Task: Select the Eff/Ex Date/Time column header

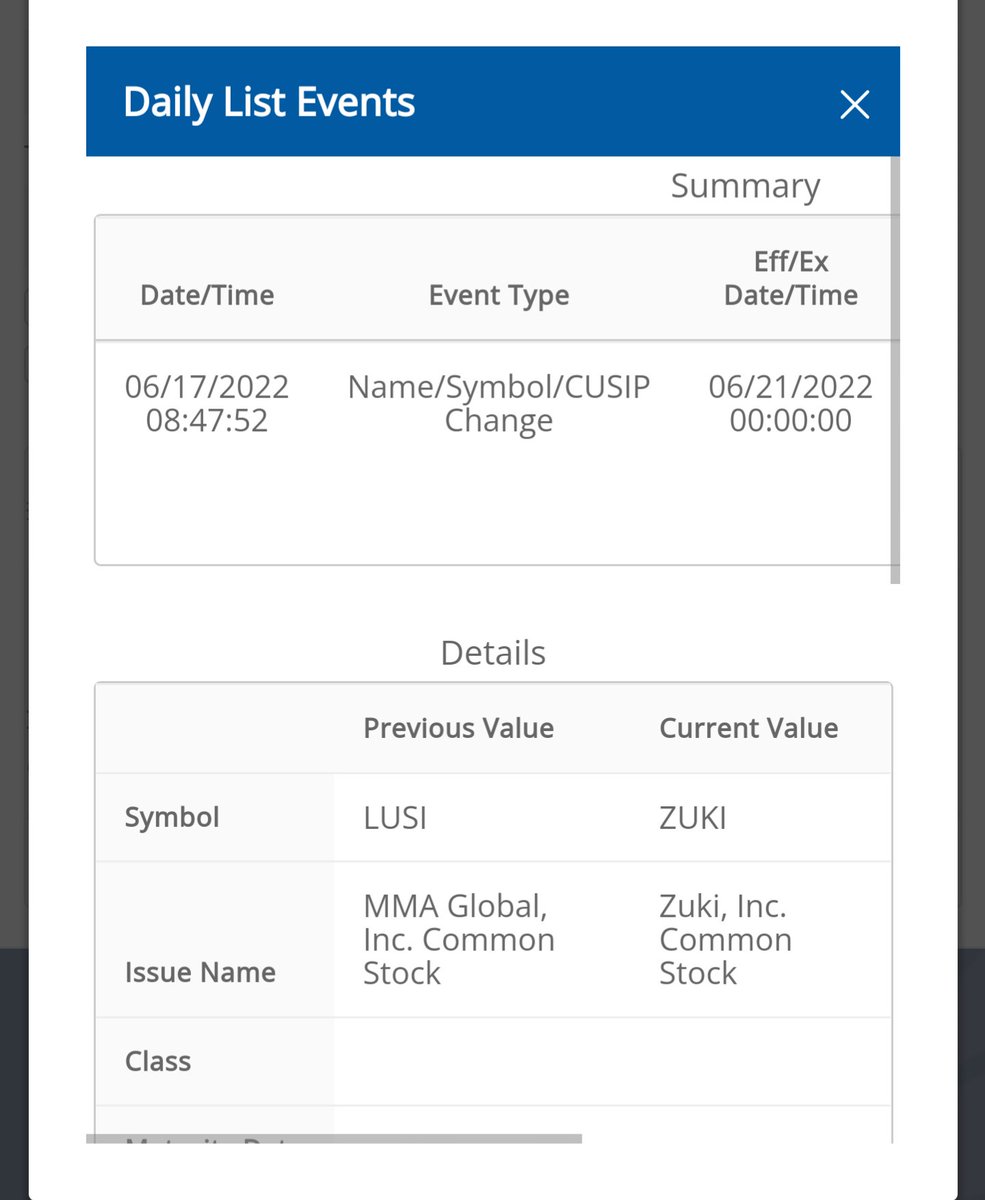Action: (791, 278)
